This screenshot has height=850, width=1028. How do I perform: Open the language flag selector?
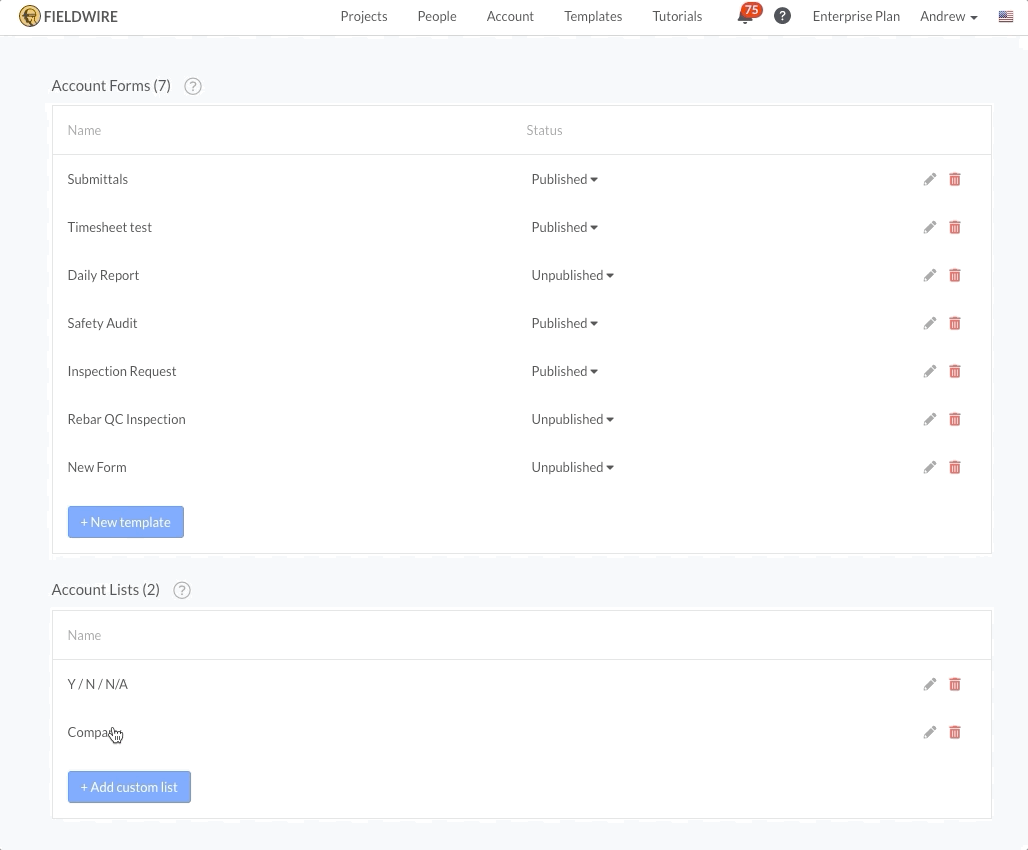1006,16
